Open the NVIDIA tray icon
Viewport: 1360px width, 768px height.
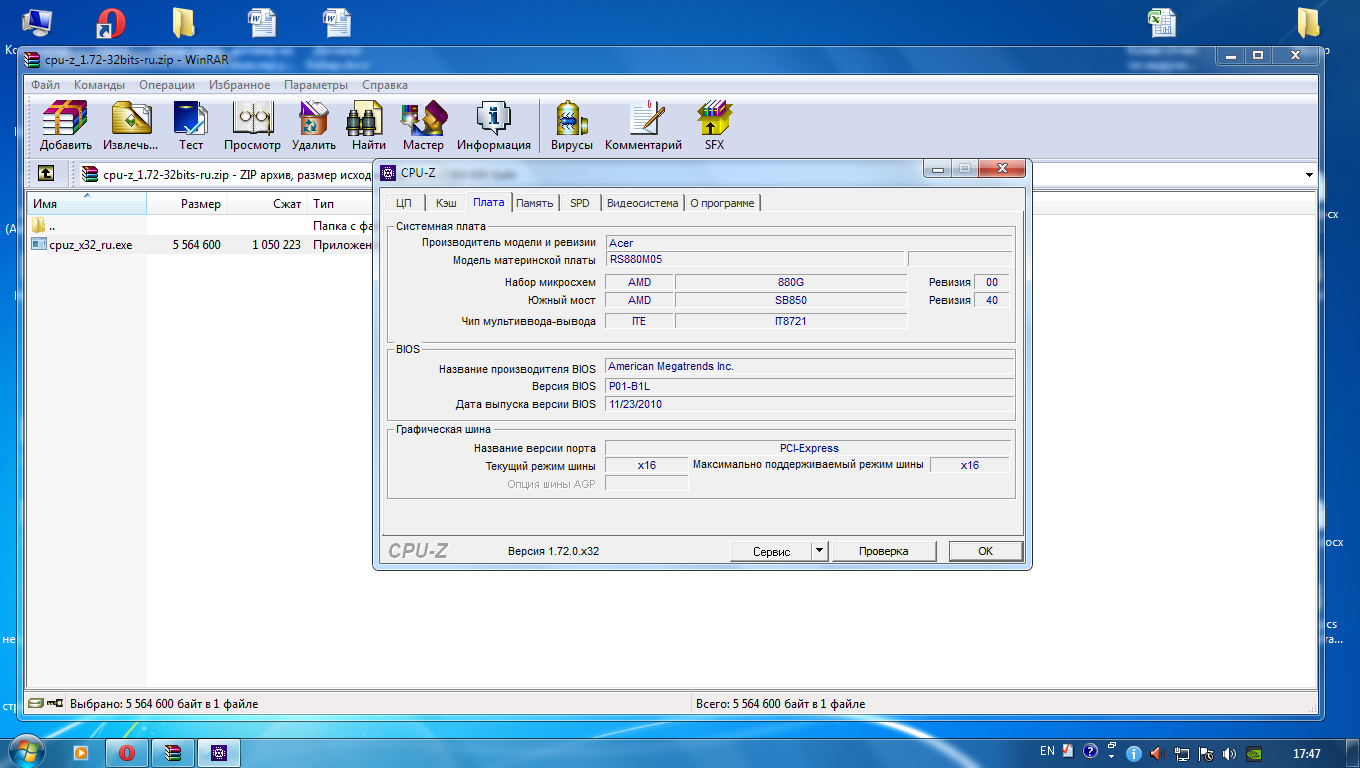coord(1254,753)
